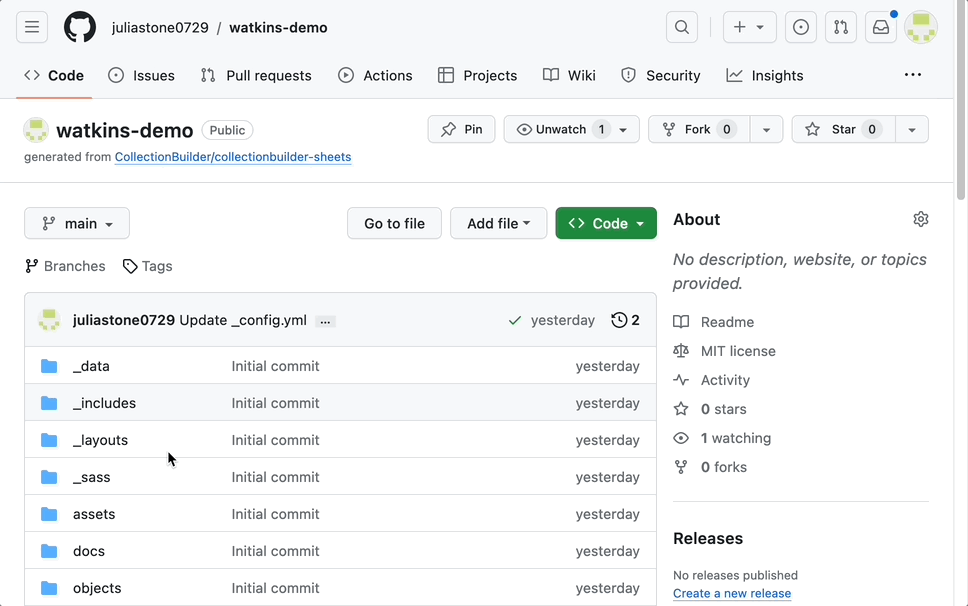Open the search magnifier icon
The width and height of the screenshot is (968, 606).
pyautogui.click(x=682, y=28)
